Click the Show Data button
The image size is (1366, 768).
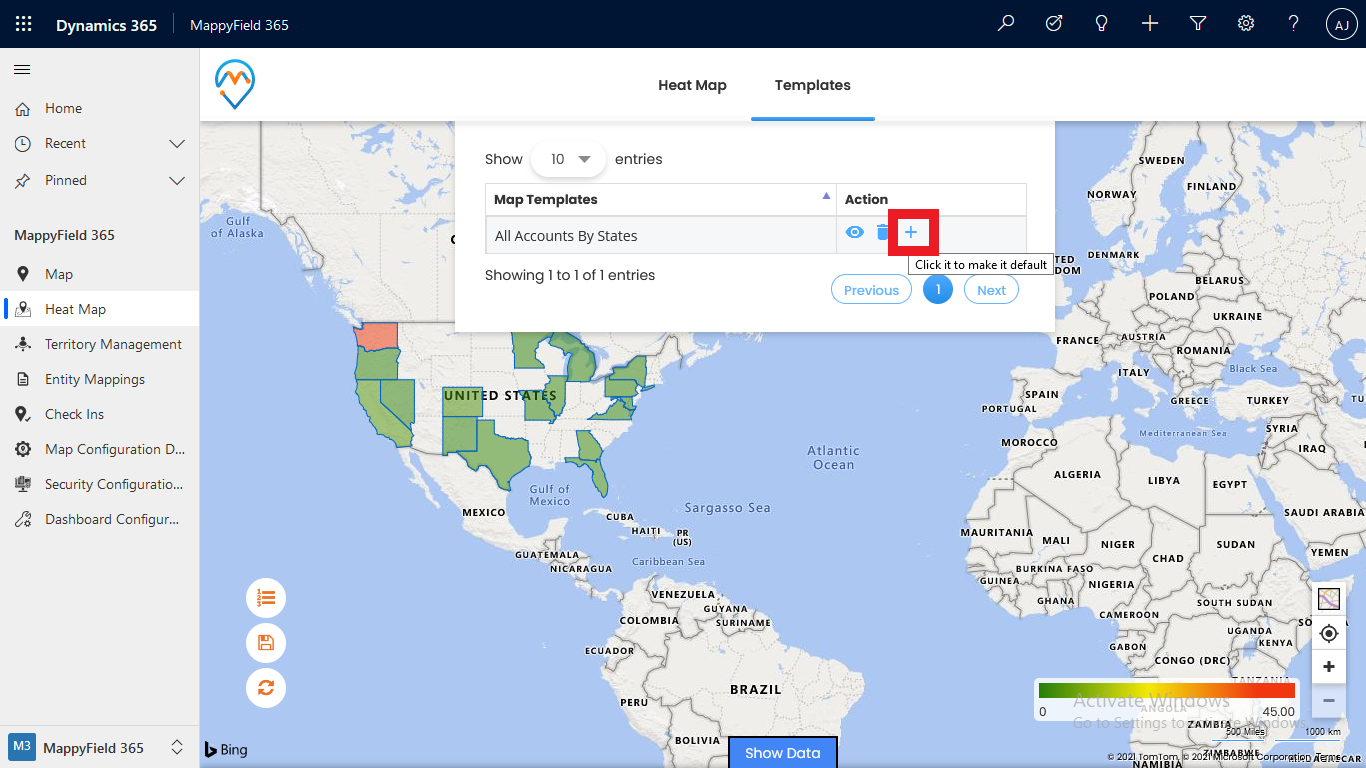point(782,753)
